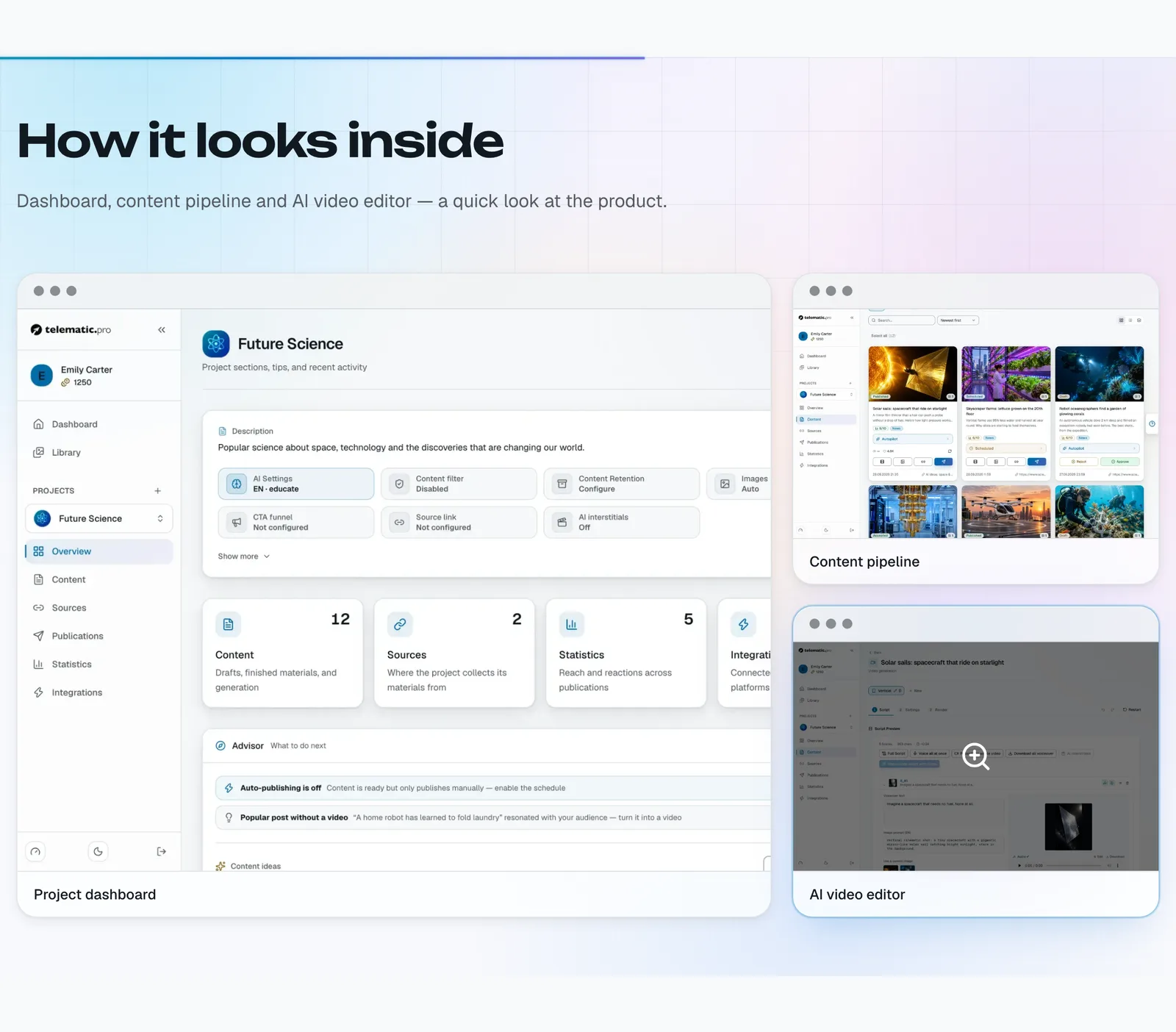Configure the Content Retention setting
The width and height of the screenshot is (1176, 1032).
click(622, 484)
